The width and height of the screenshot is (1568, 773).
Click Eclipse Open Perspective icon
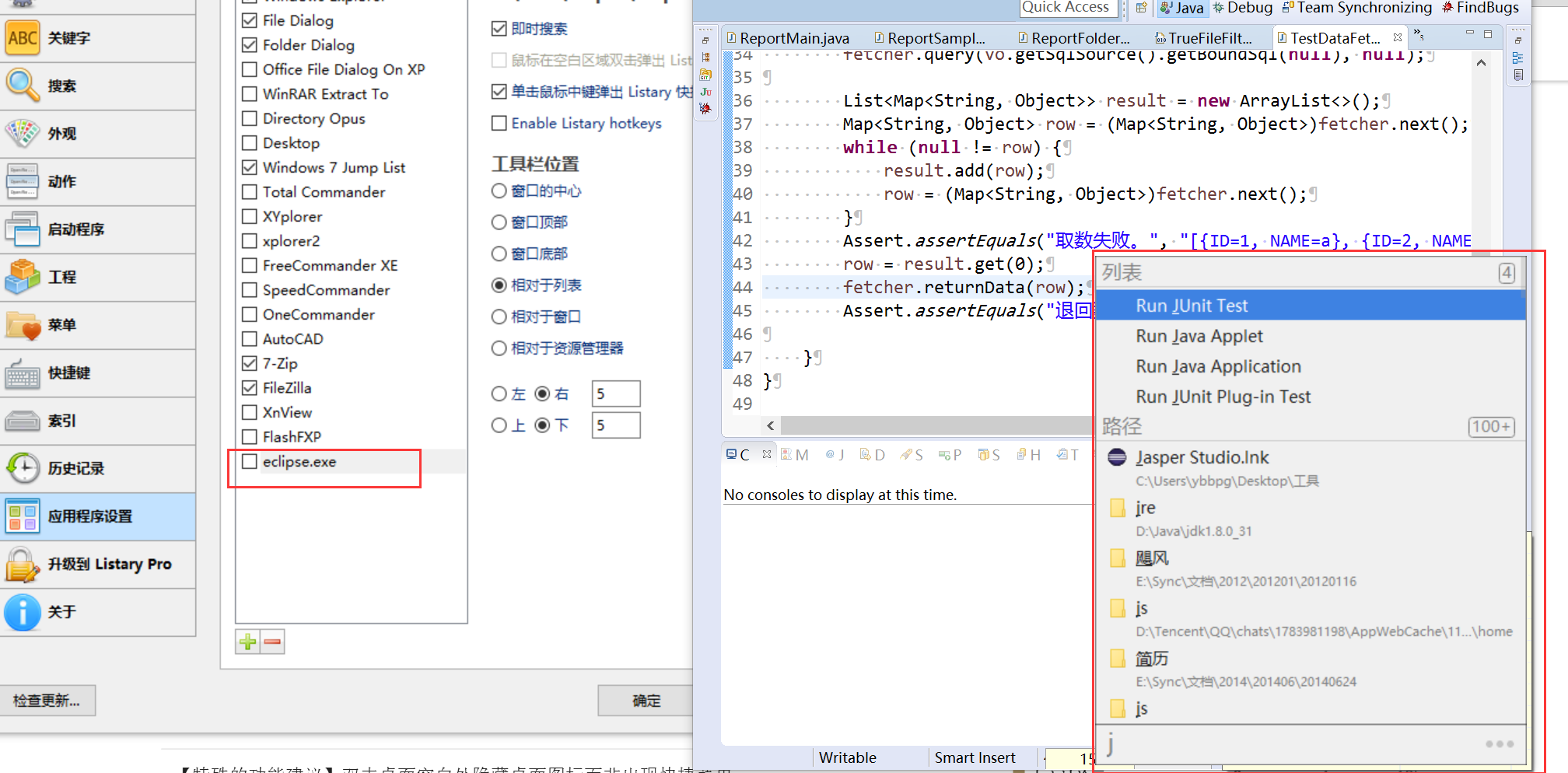pos(1141,8)
